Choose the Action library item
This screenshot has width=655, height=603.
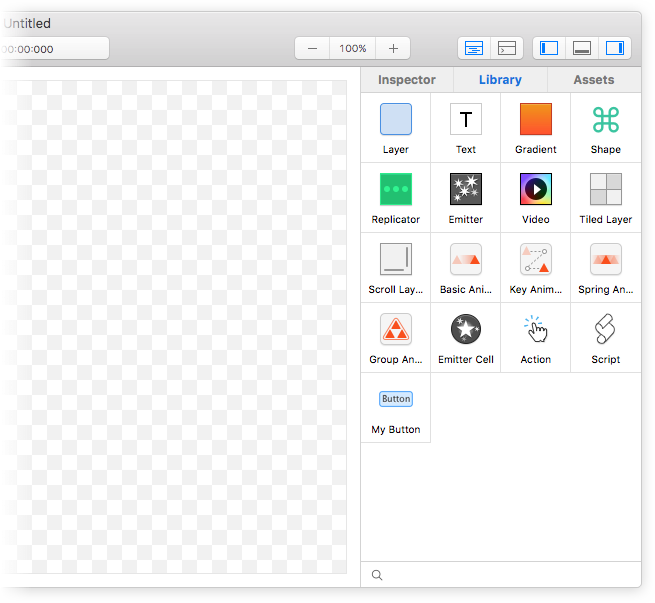536,338
